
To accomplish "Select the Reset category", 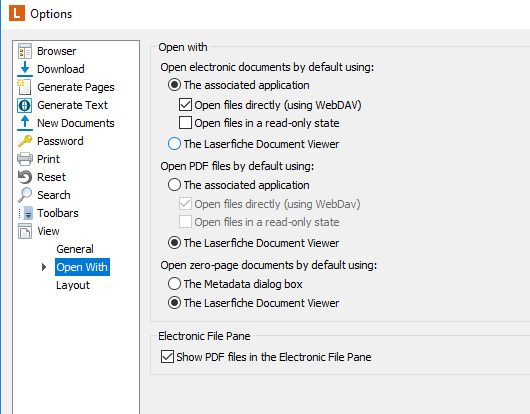I will tap(51, 177).
